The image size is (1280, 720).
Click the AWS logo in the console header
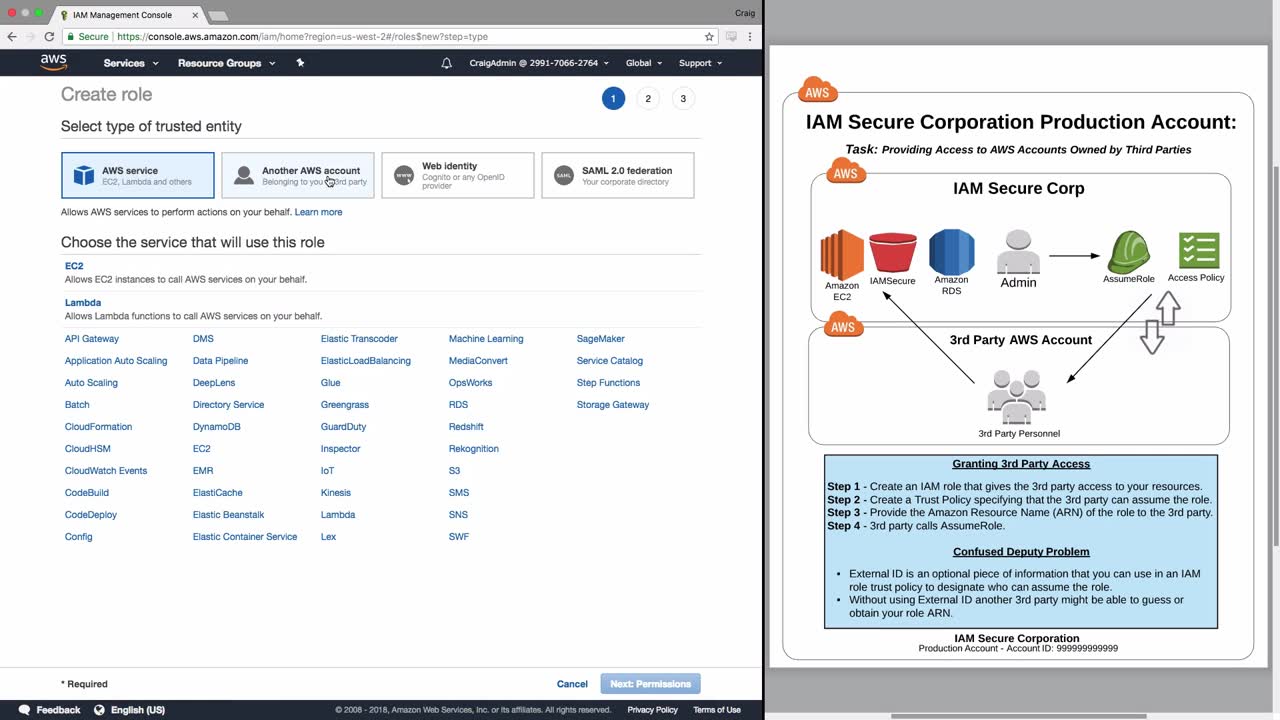[54, 63]
